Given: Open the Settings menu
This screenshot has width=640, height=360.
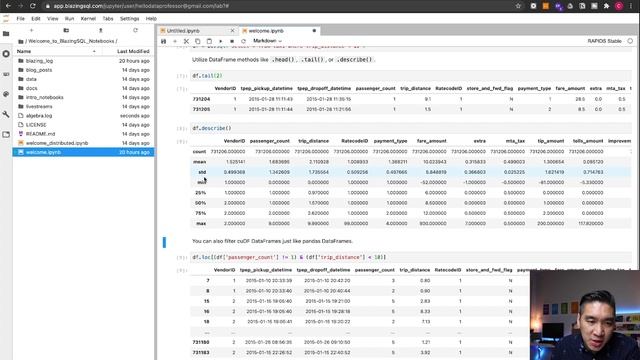Looking at the screenshot, I should pyautogui.click(x=129, y=19).
